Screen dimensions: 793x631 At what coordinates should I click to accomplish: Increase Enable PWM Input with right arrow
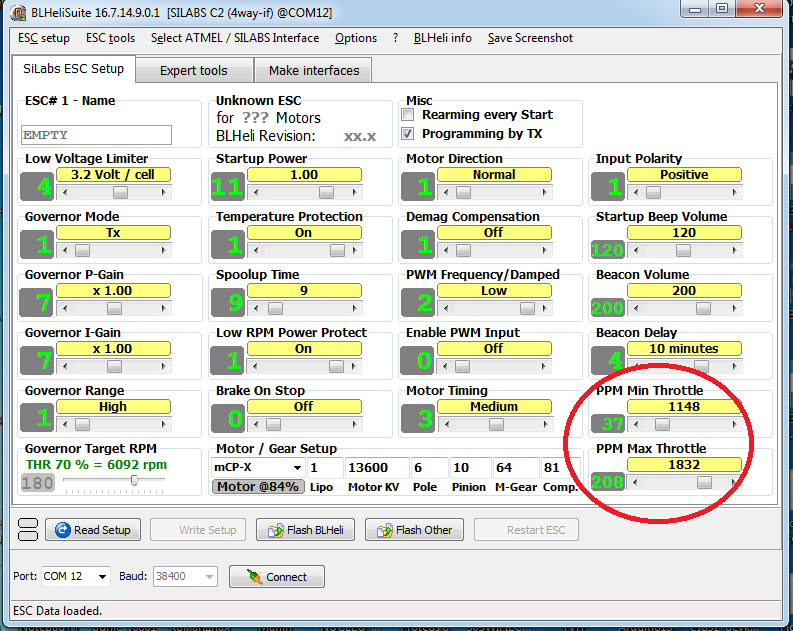[544, 366]
